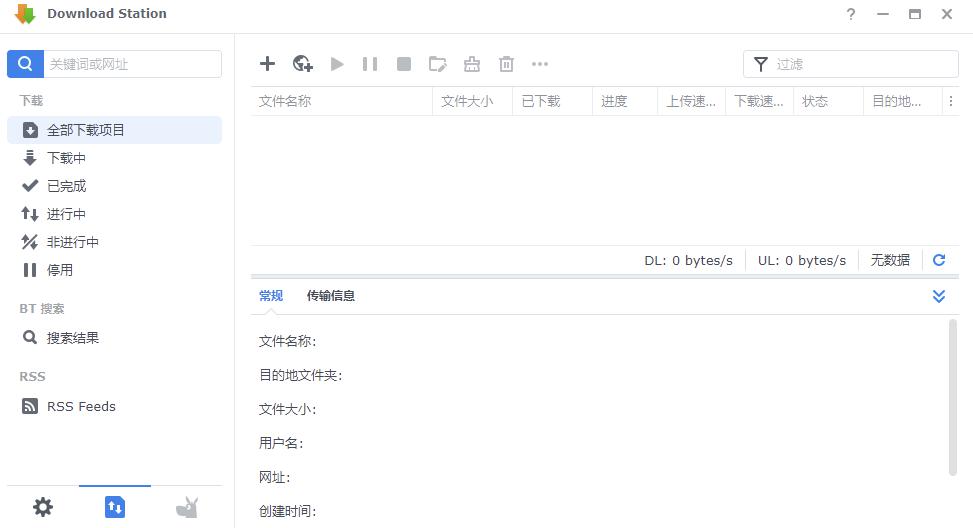Click the downloading arrow icon in sidebar
The image size is (973, 528).
[x=30, y=158]
